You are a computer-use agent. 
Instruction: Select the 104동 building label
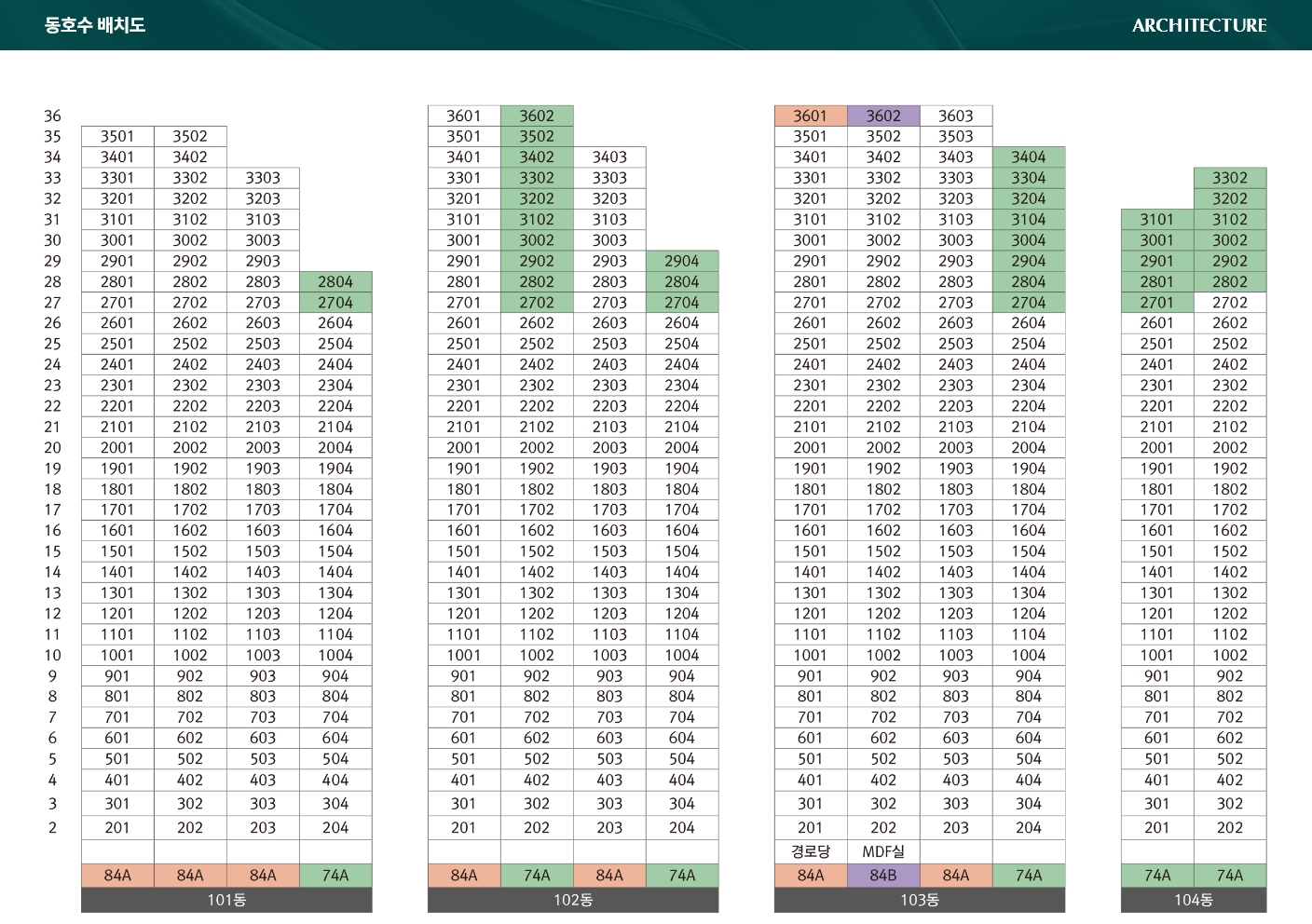1194,900
